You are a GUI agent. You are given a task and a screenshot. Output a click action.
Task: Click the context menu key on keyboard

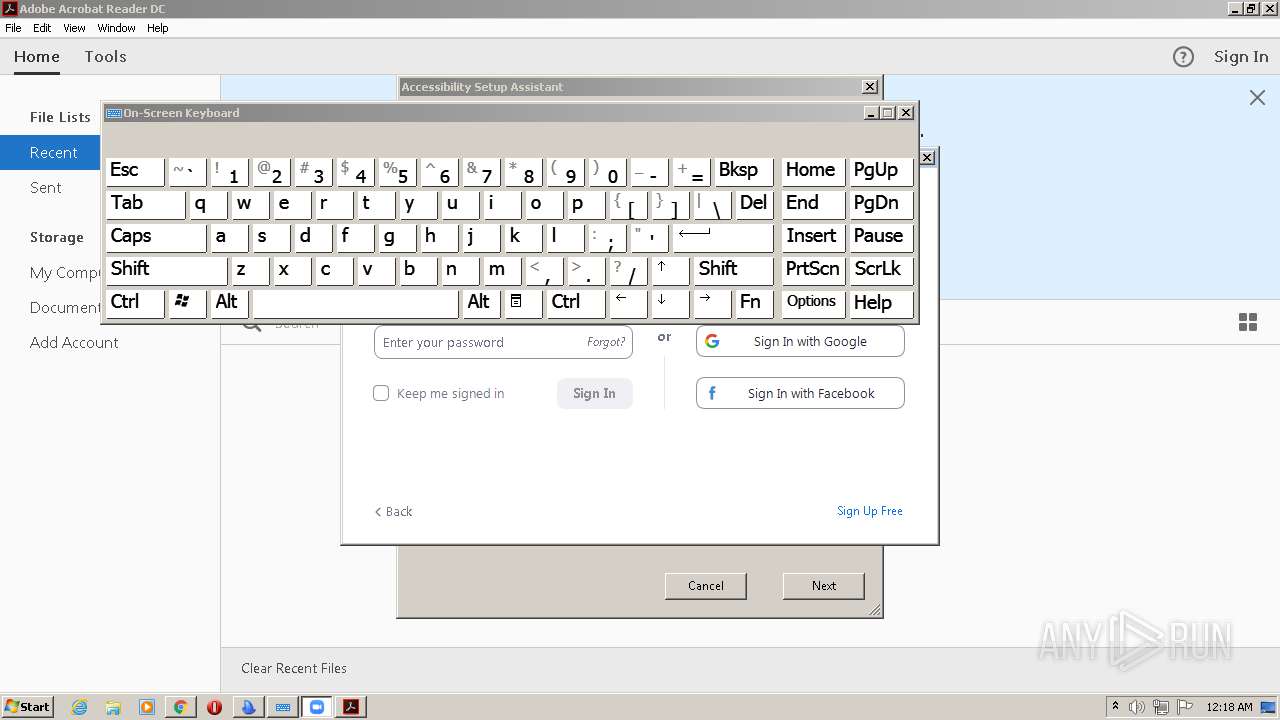click(522, 302)
